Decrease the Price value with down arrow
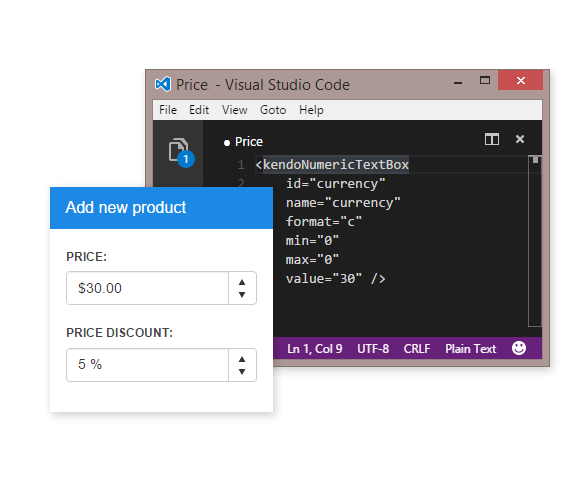Viewport: 565px width, 500px height. click(x=242, y=295)
